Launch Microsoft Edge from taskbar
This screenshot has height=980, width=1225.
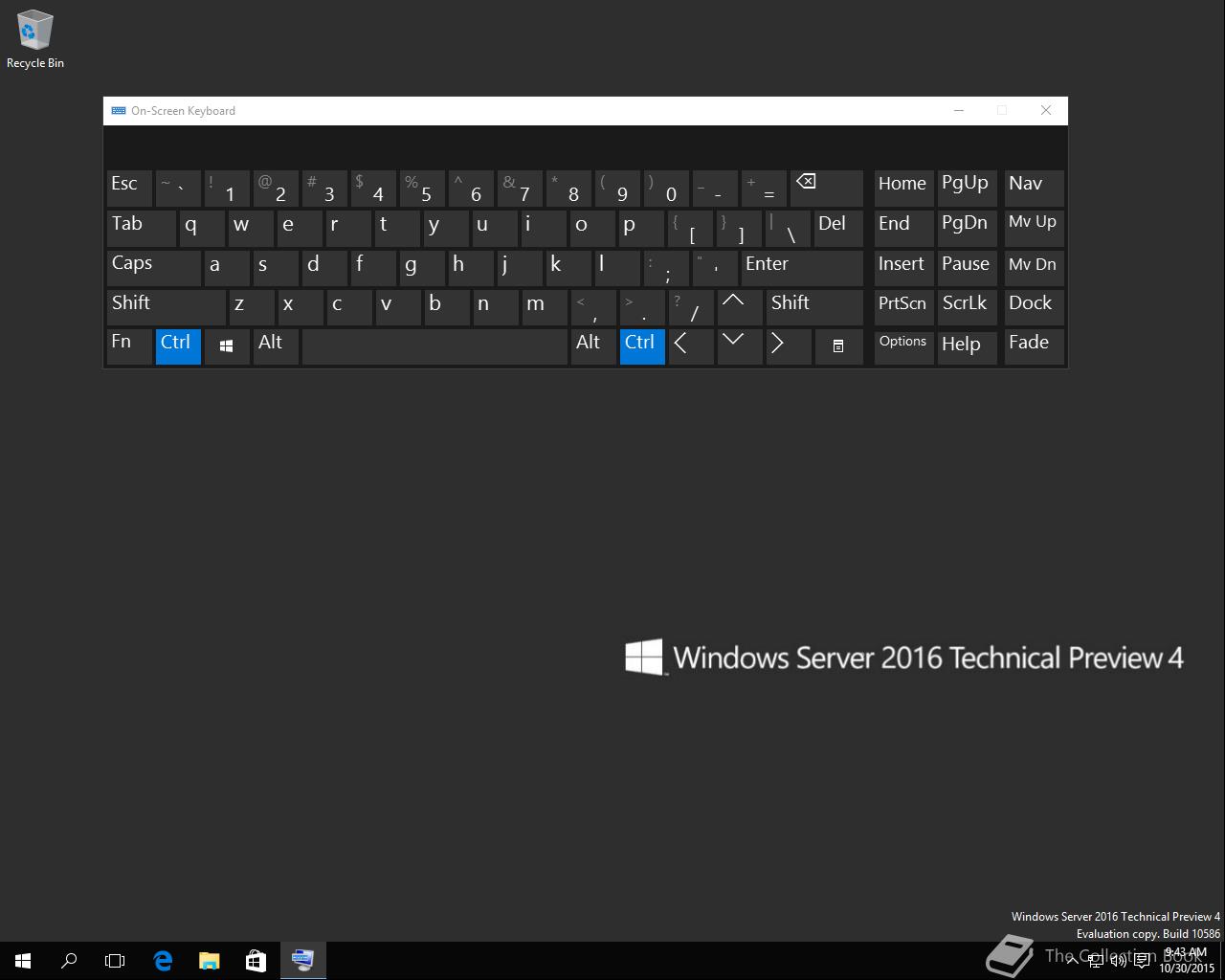163,960
